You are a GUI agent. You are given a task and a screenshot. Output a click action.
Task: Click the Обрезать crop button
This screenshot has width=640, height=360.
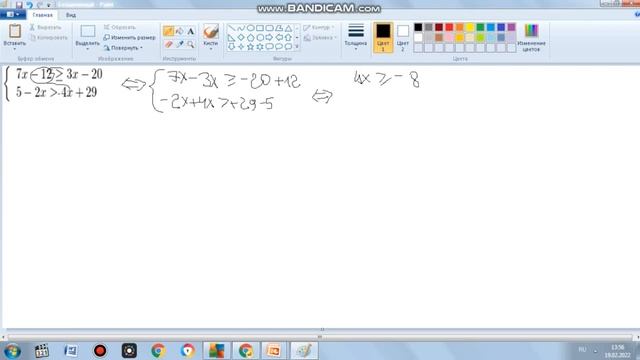119,27
